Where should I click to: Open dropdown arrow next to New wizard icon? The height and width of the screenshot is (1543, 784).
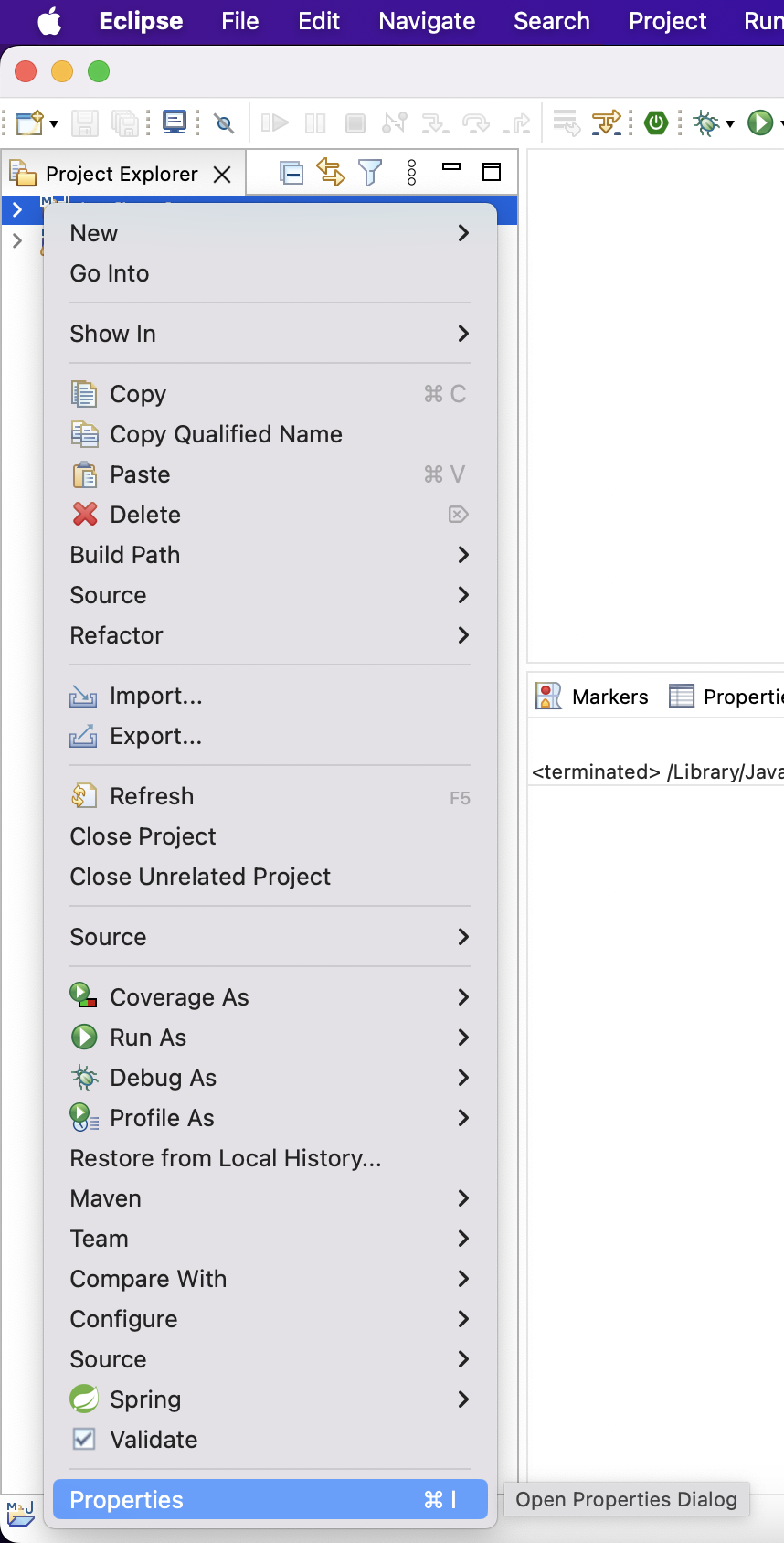[54, 123]
